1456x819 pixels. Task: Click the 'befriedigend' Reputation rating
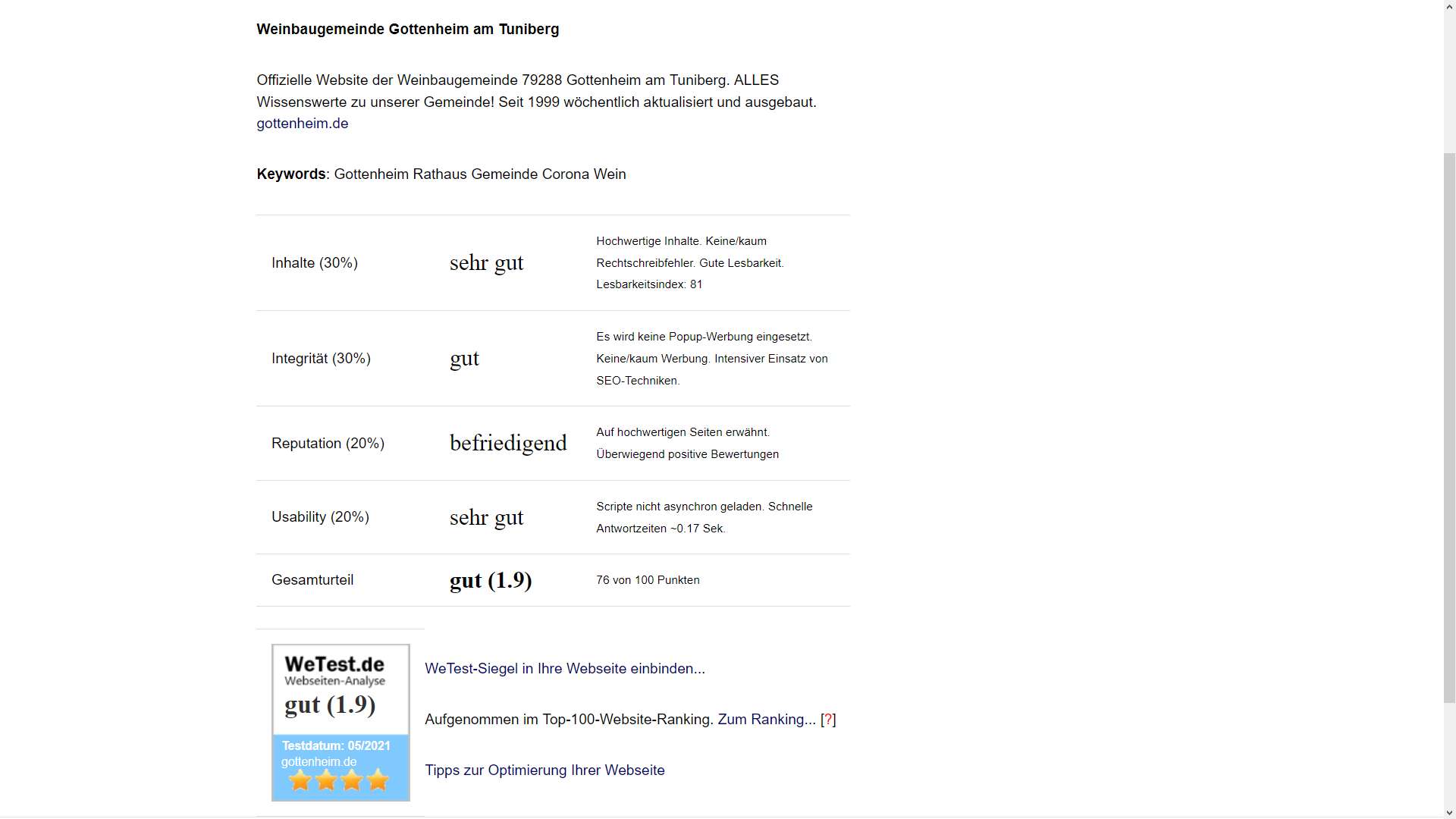click(x=508, y=444)
